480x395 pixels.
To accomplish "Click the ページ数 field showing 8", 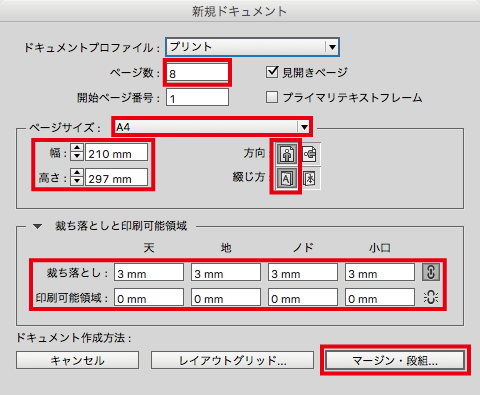I will pyautogui.click(x=197, y=73).
